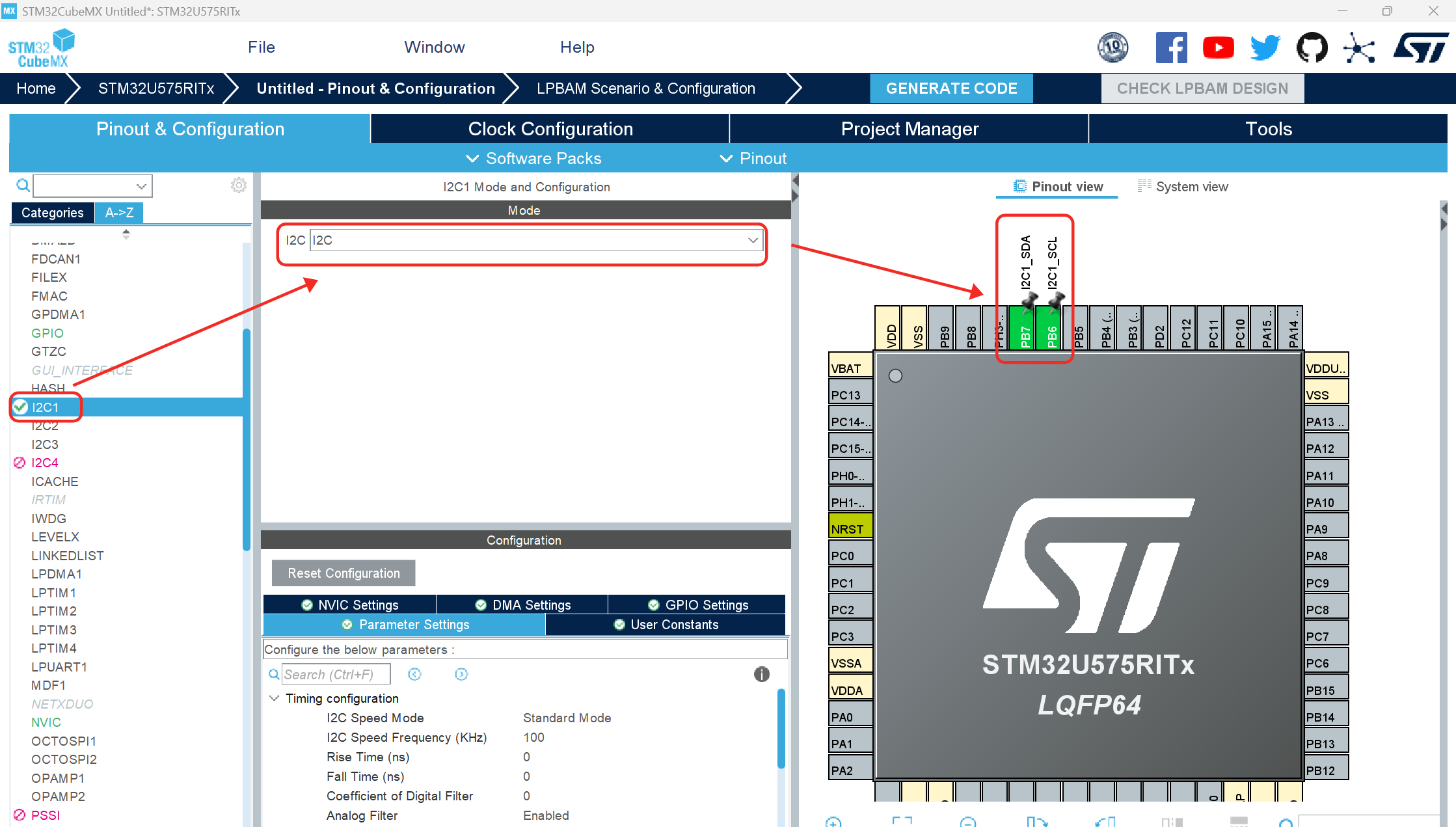The width and height of the screenshot is (1456, 827).
Task: Select the Categories list tab
Action: [x=53, y=213]
